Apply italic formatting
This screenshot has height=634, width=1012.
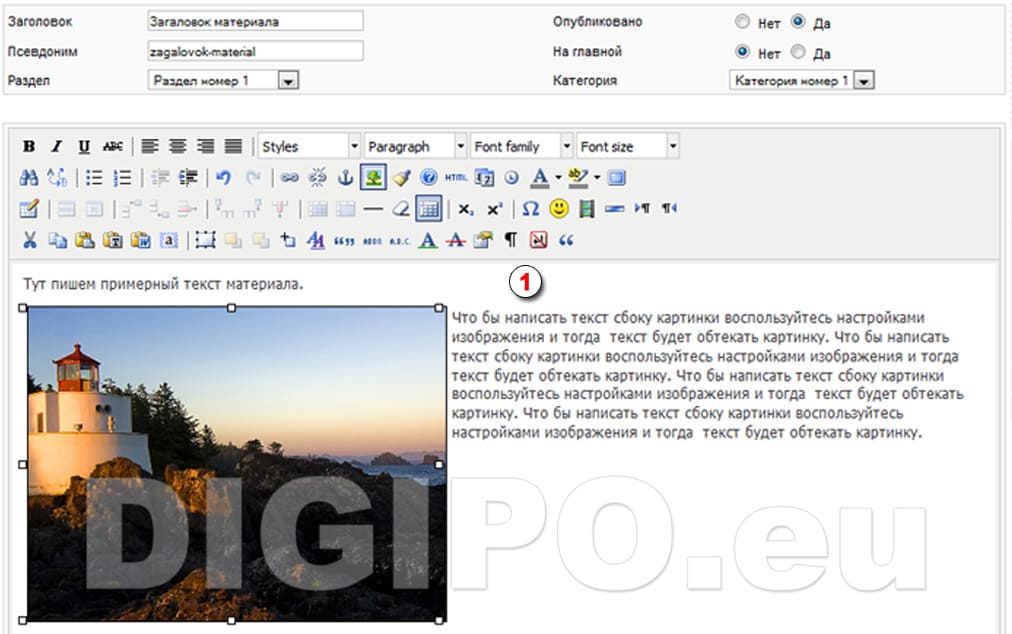click(x=57, y=147)
